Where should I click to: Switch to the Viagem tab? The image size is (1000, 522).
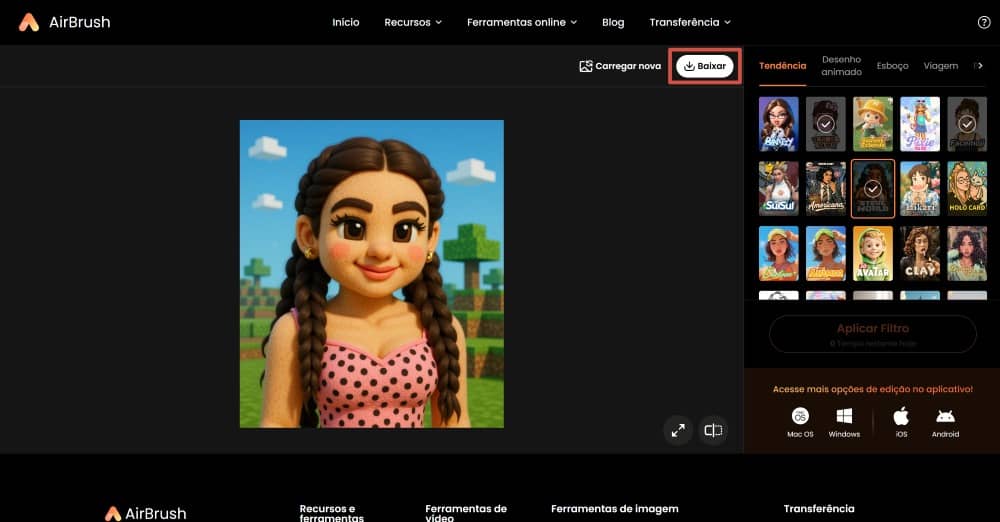tap(940, 66)
